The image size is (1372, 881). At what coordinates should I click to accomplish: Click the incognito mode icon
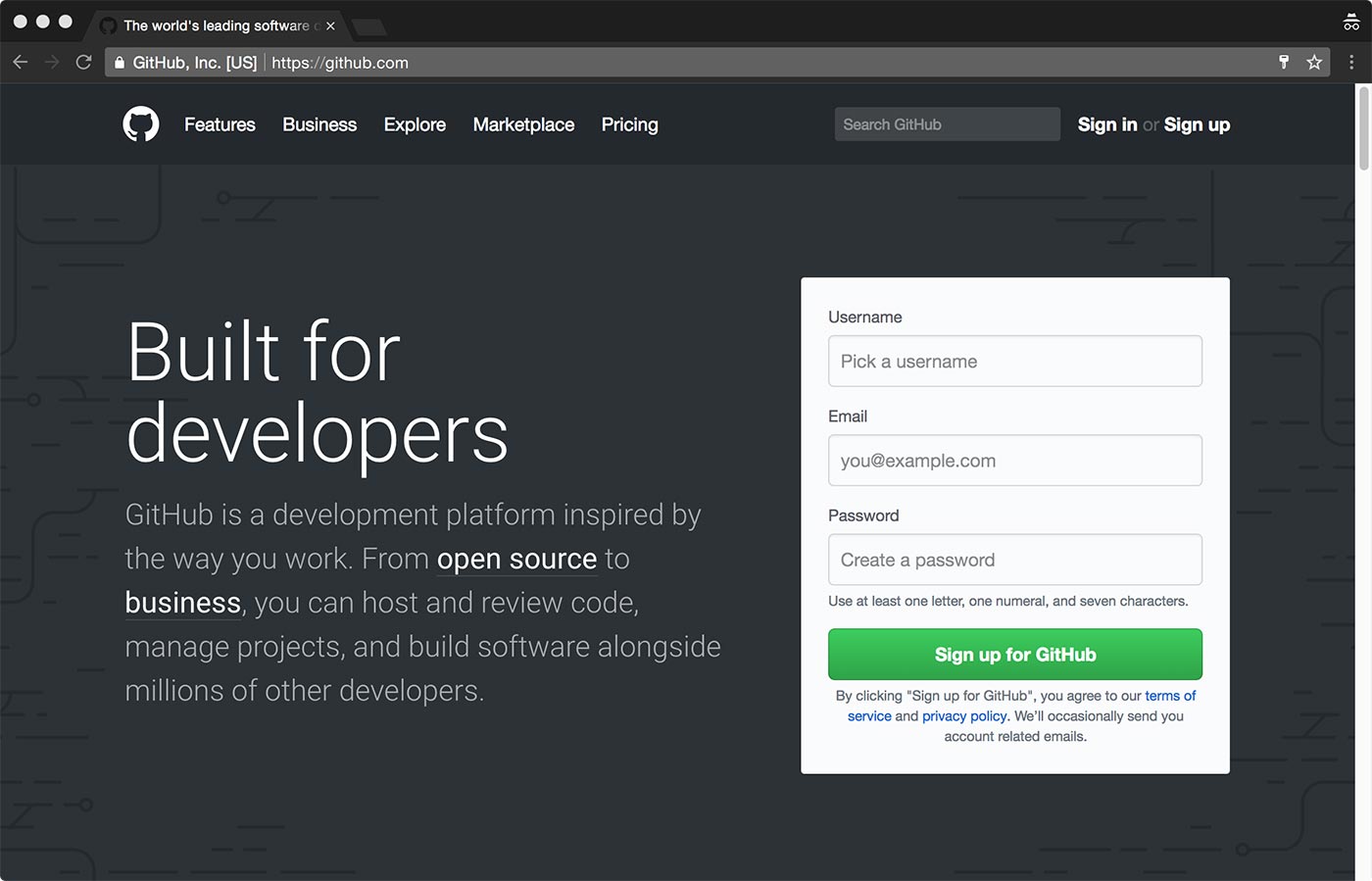click(1351, 23)
